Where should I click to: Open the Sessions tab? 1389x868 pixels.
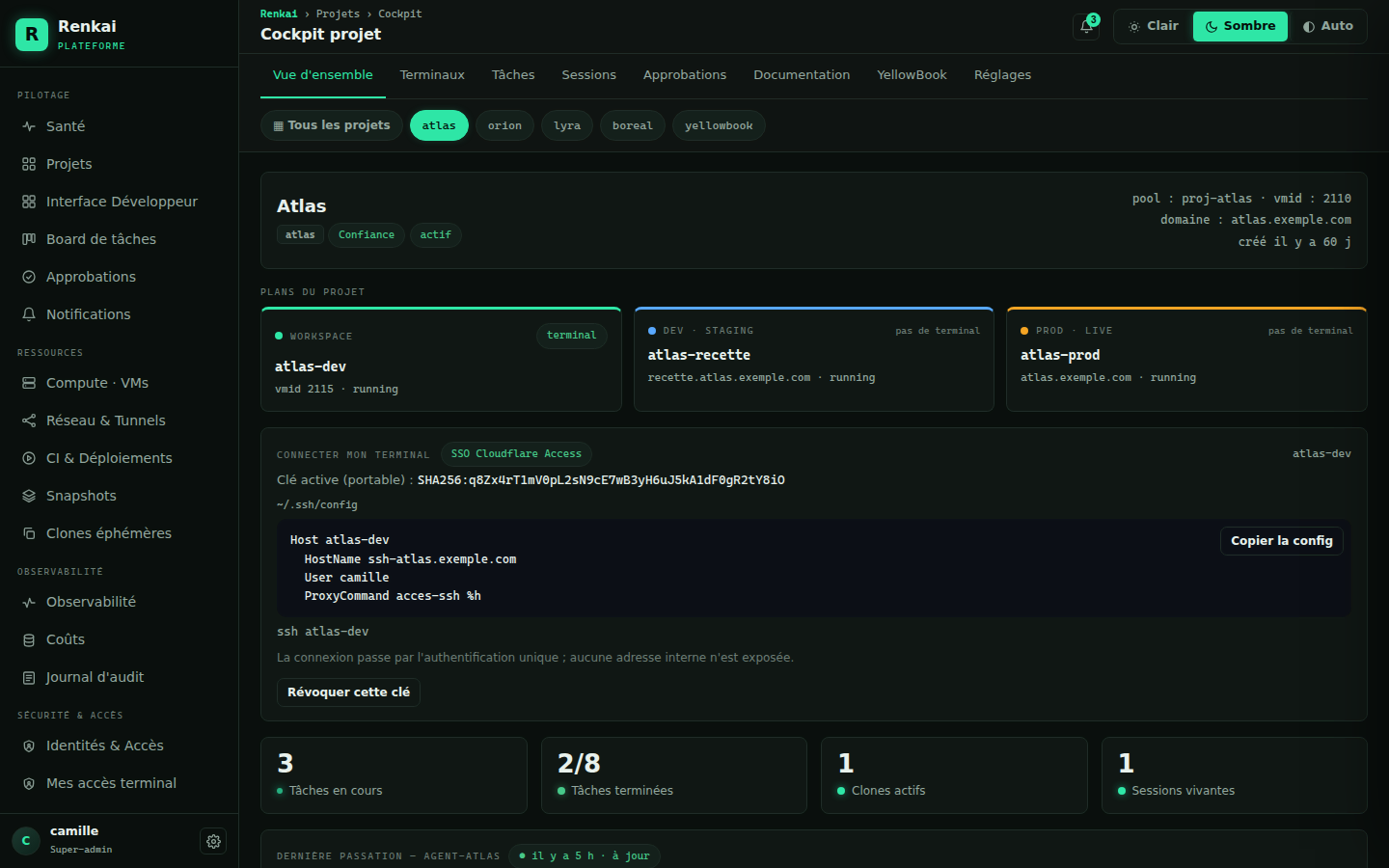589,75
